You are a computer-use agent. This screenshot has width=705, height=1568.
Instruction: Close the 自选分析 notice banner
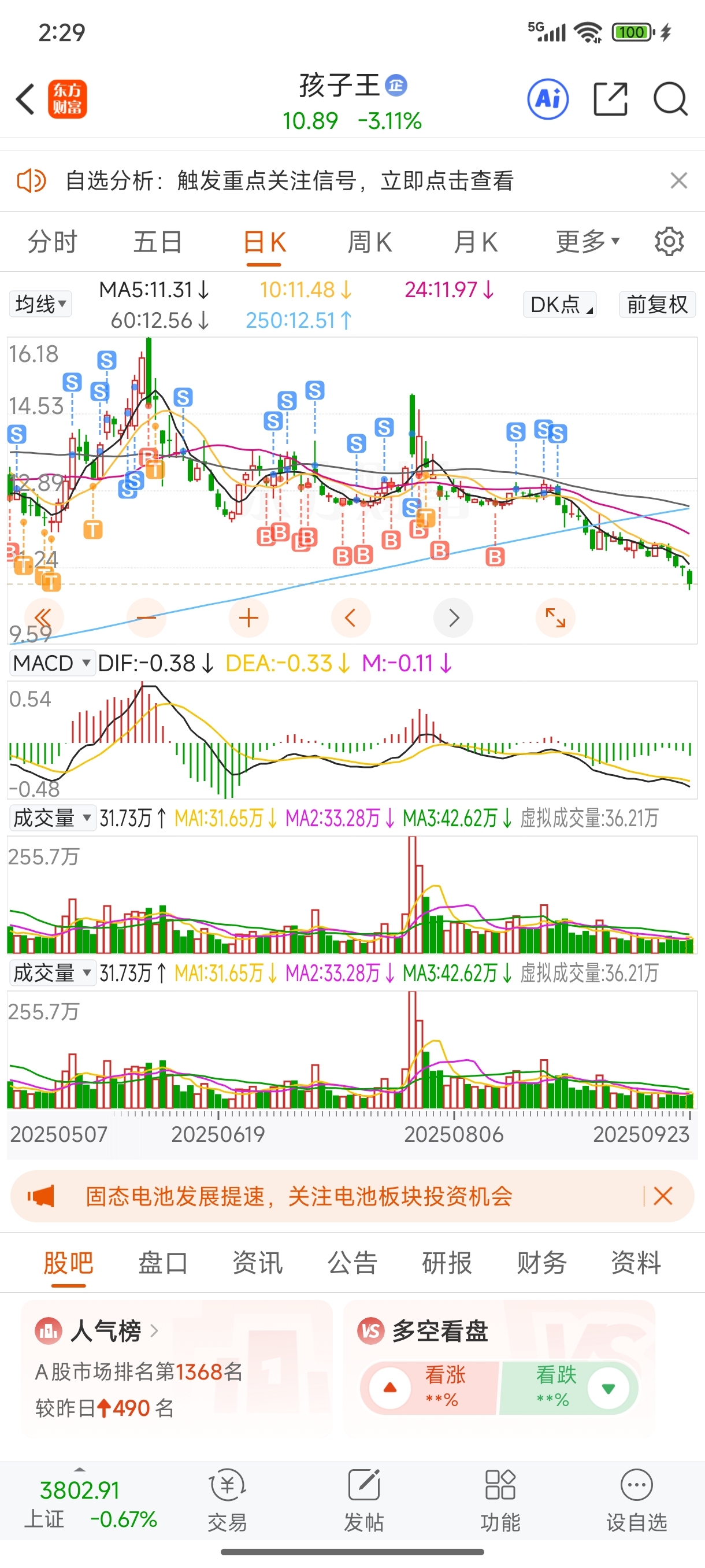tap(679, 181)
